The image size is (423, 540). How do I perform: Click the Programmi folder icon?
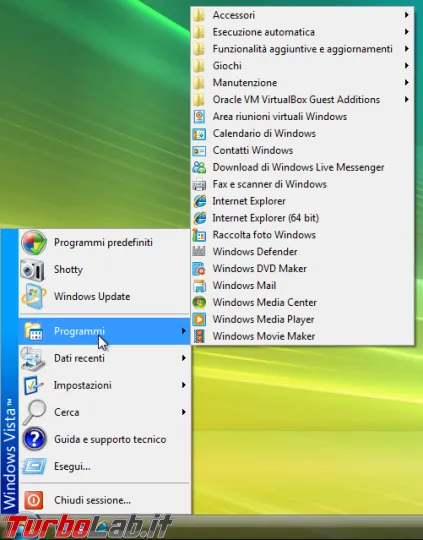(33, 331)
